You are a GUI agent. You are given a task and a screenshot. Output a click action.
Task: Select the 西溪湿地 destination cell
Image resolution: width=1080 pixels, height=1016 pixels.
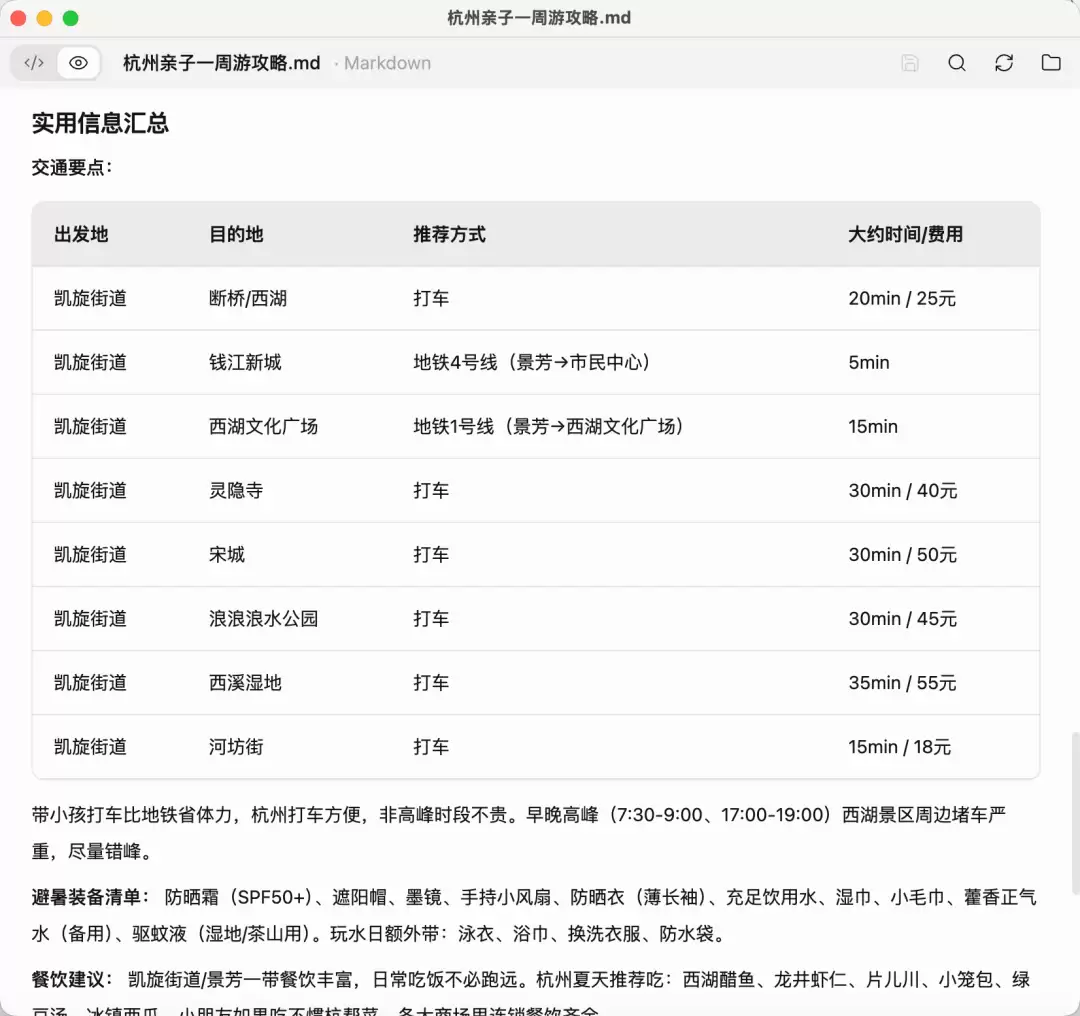coord(245,683)
